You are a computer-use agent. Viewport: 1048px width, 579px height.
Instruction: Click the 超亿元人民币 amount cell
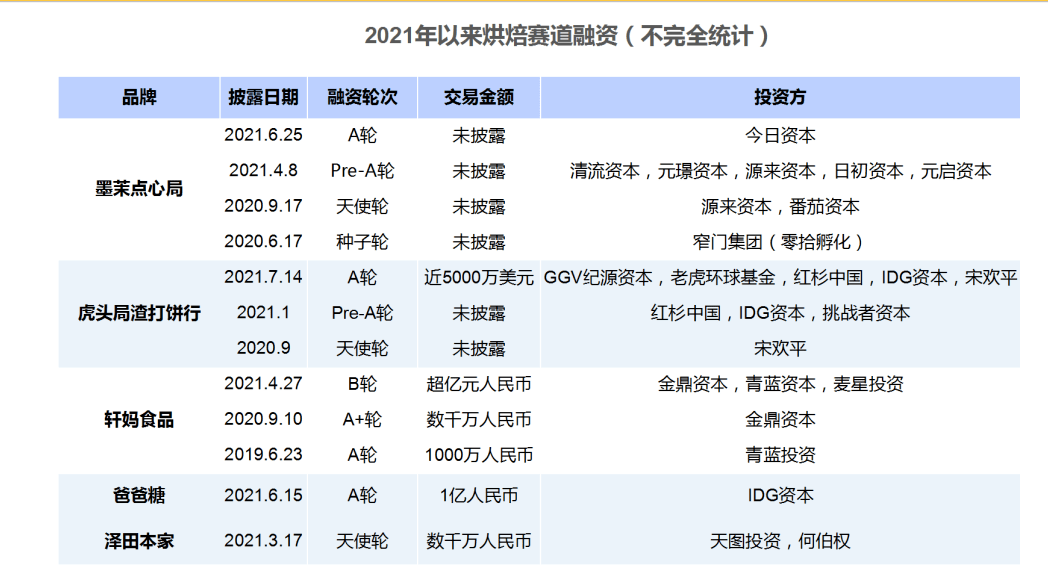479,384
